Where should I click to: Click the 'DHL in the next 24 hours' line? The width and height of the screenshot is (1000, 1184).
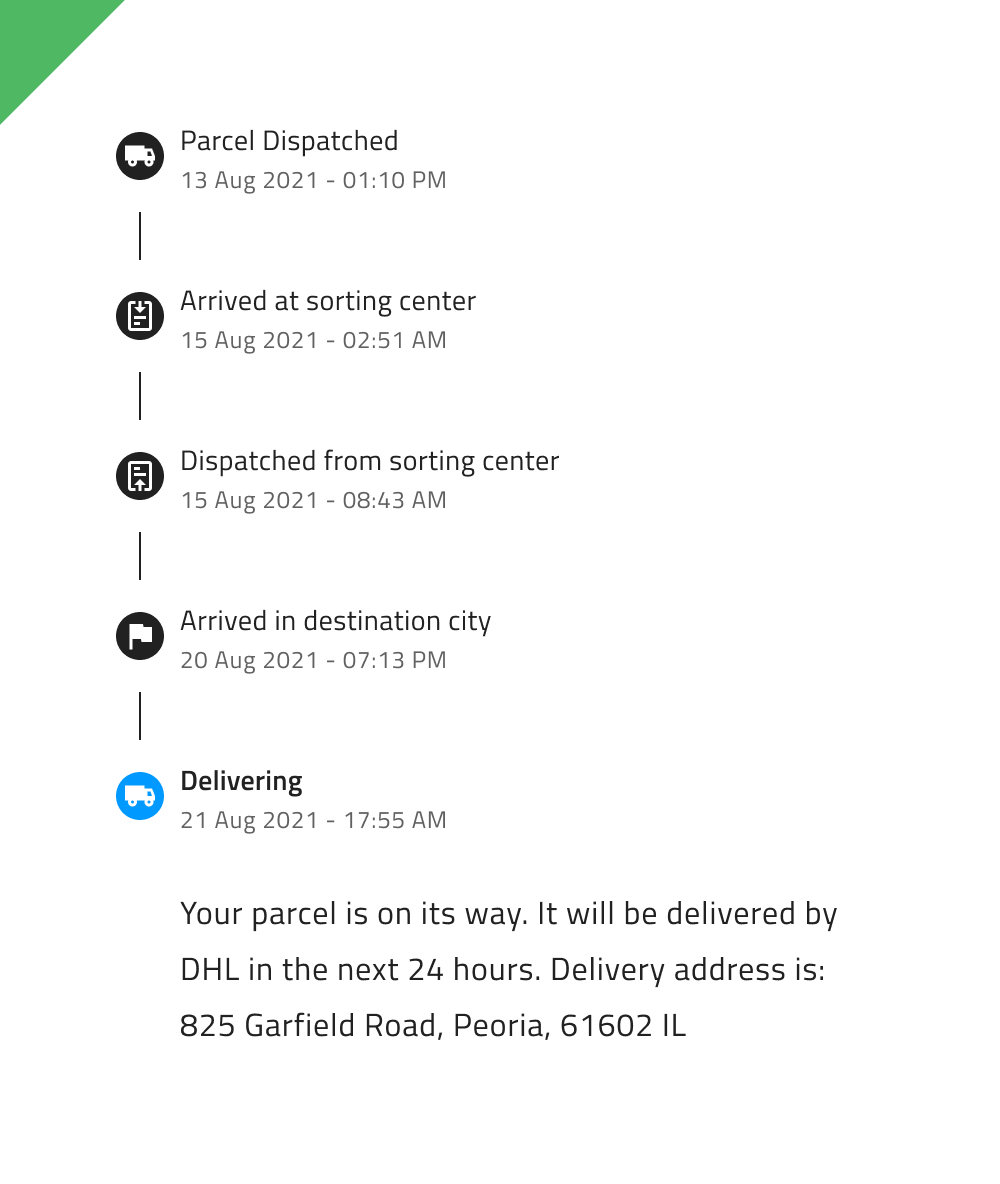502,970
